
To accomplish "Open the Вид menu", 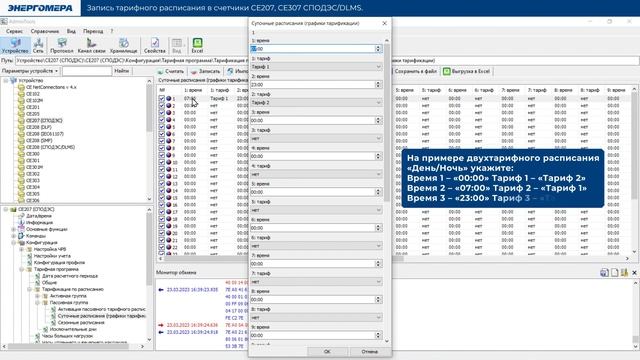I will (x=71, y=31).
